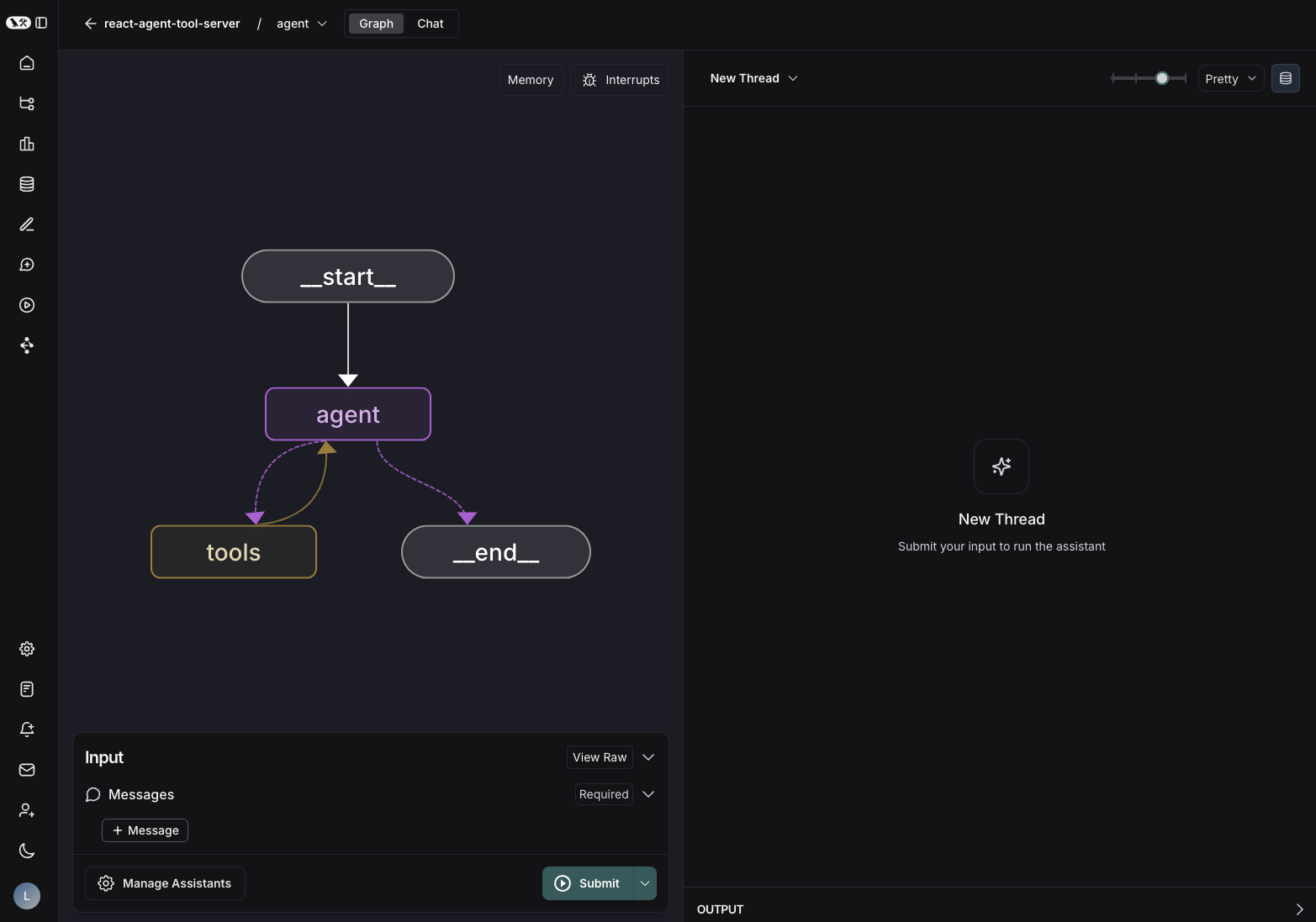Open the Dashboards sidebar icon
Viewport: 1316px width, 922px height.
tap(26, 144)
